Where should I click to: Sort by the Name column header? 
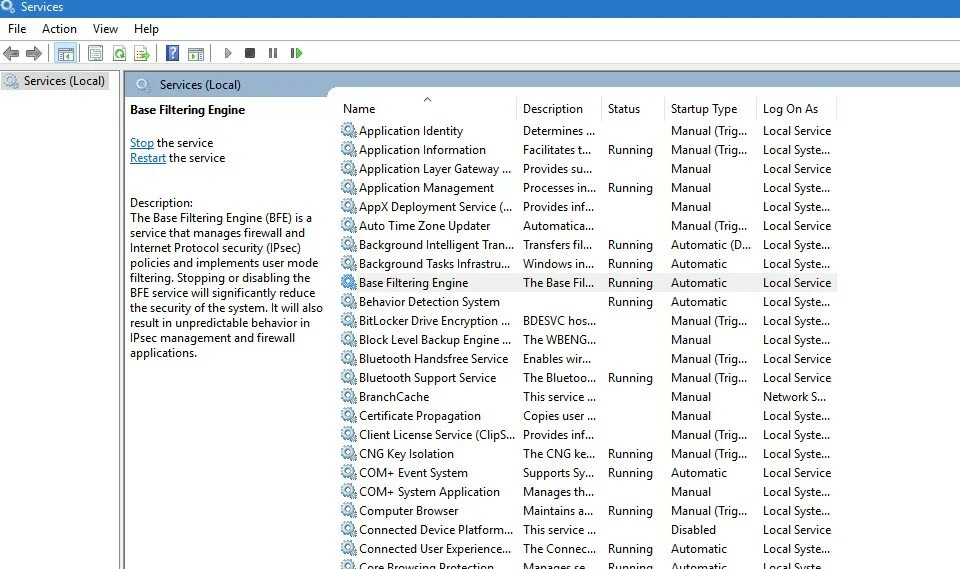coord(427,109)
